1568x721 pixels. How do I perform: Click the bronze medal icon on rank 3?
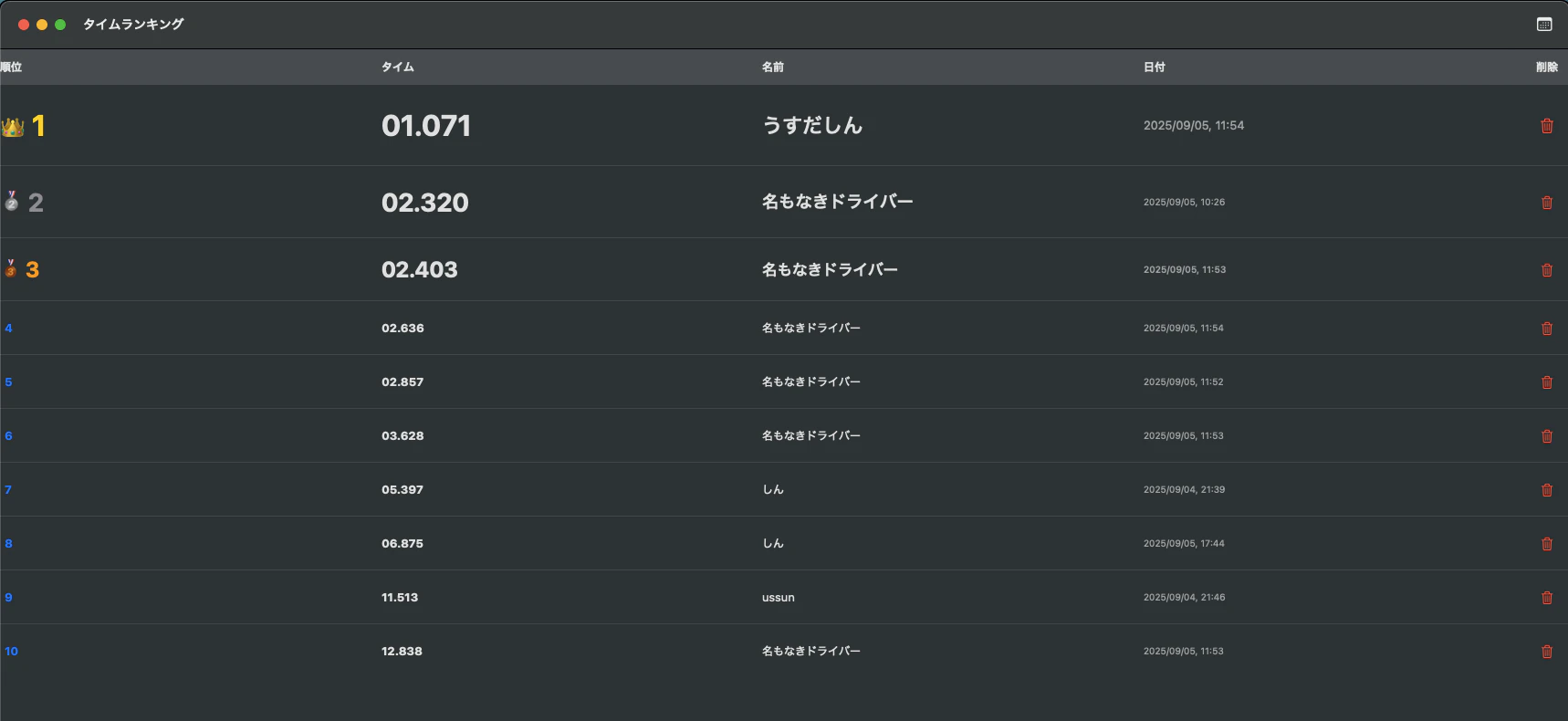pyautogui.click(x=11, y=268)
